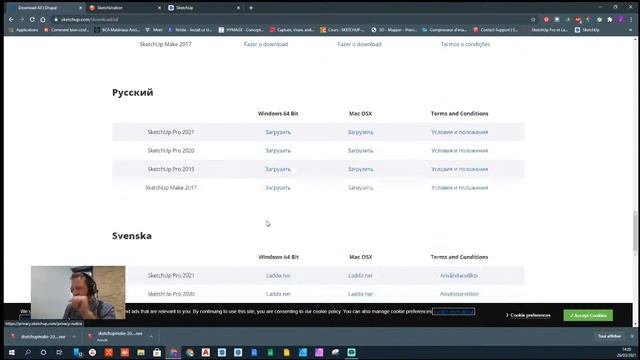Download Russian SketchUp Pro 2020 for Windows
The height and width of the screenshot is (360, 640).
tap(278, 151)
